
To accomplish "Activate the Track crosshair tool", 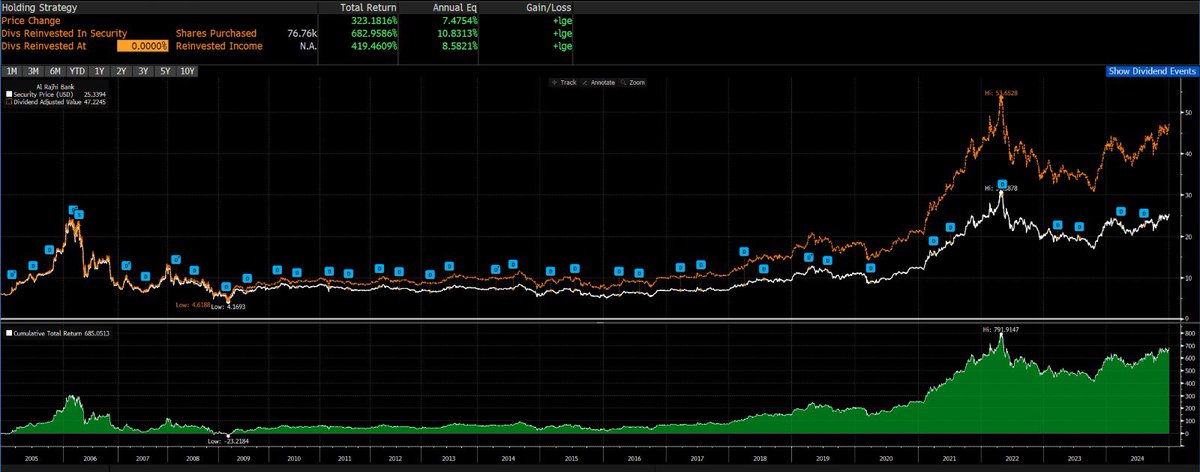I will tap(566, 82).
